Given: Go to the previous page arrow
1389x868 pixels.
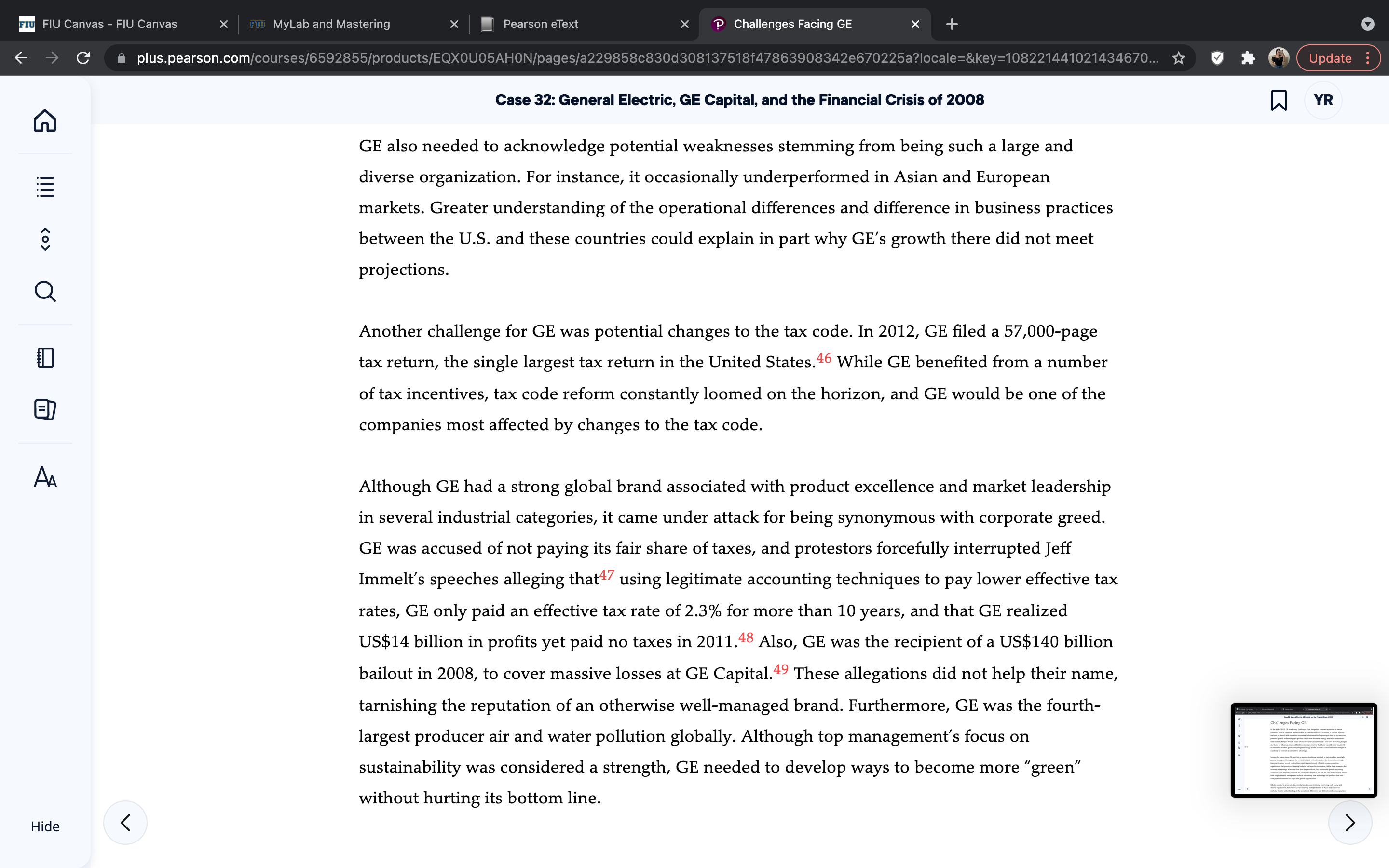Looking at the screenshot, I should pos(125,823).
